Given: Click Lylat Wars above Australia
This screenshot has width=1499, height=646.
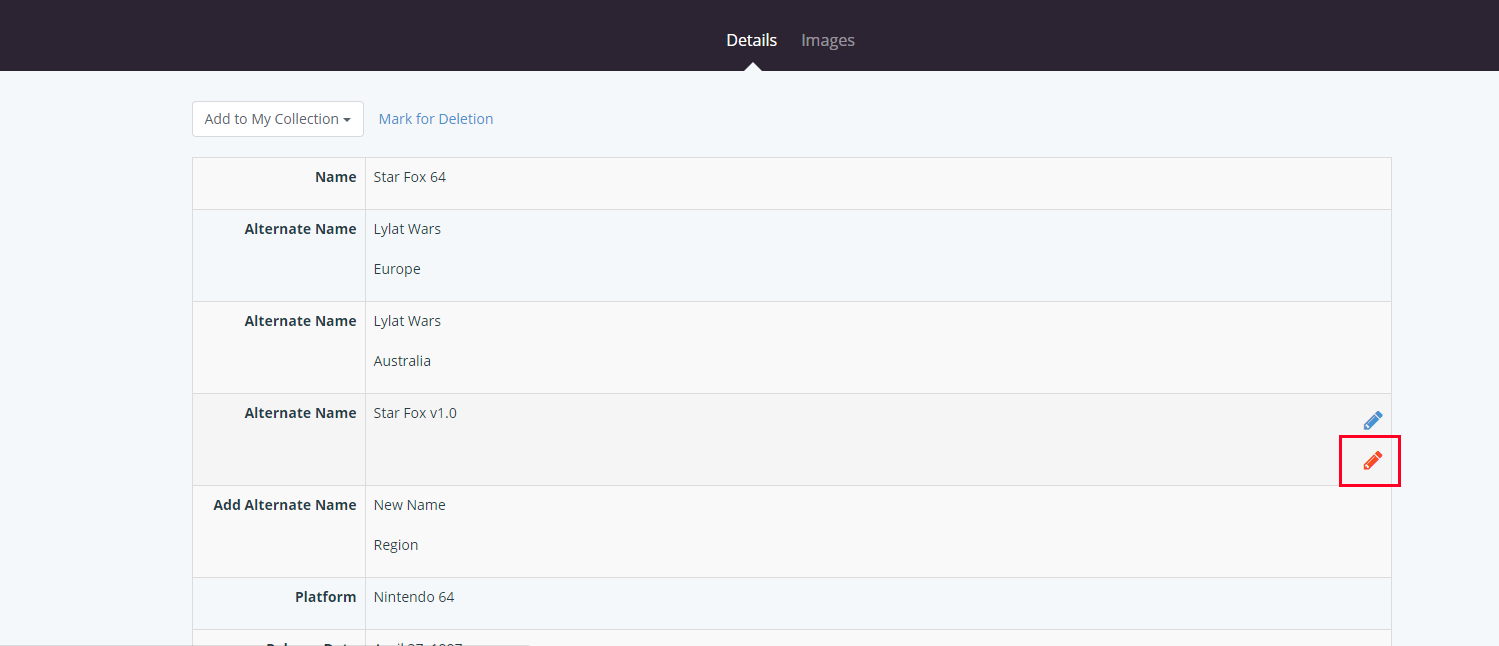Looking at the screenshot, I should (x=407, y=321).
